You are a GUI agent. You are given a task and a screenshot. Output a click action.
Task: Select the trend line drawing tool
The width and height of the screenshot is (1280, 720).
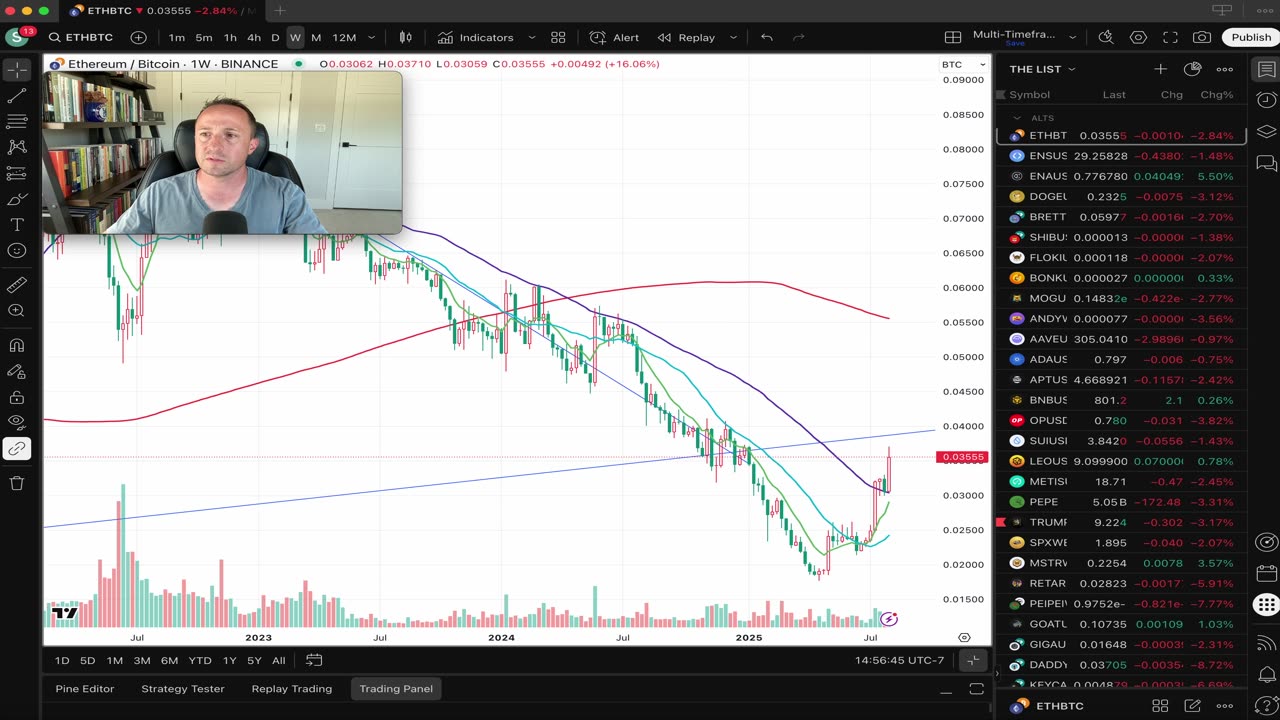[x=17, y=96]
